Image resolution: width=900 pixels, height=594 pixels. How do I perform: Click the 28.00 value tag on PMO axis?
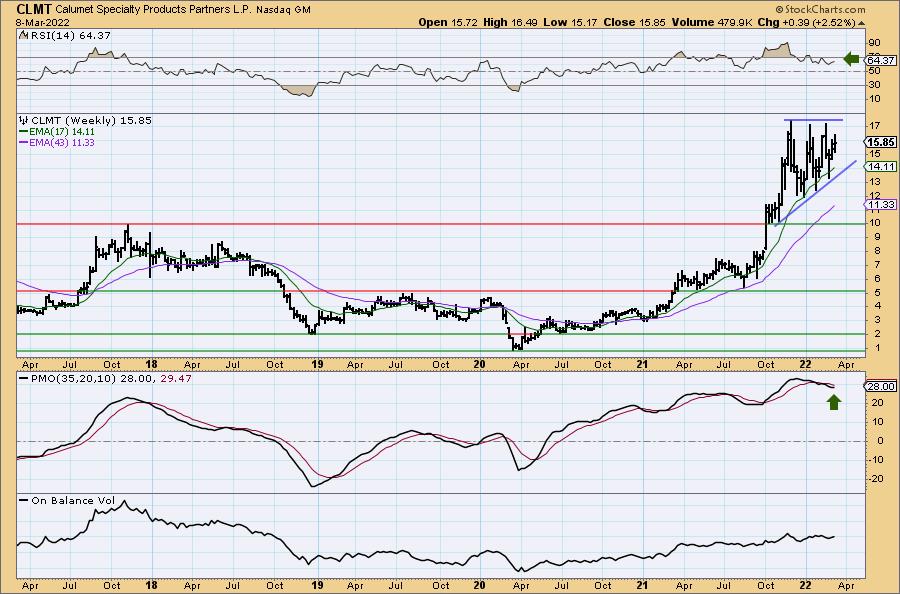881,387
